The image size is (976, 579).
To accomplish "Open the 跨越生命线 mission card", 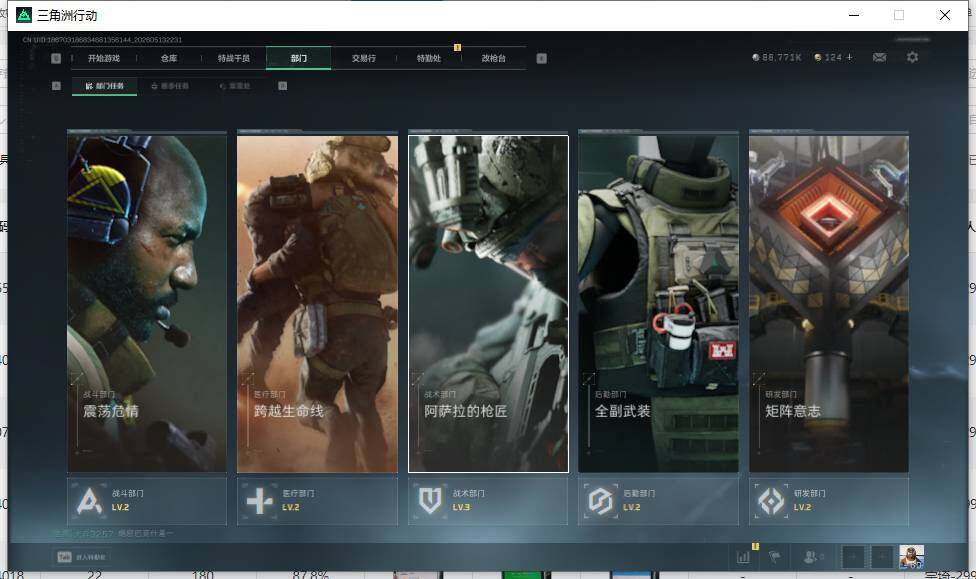I will tap(317, 303).
